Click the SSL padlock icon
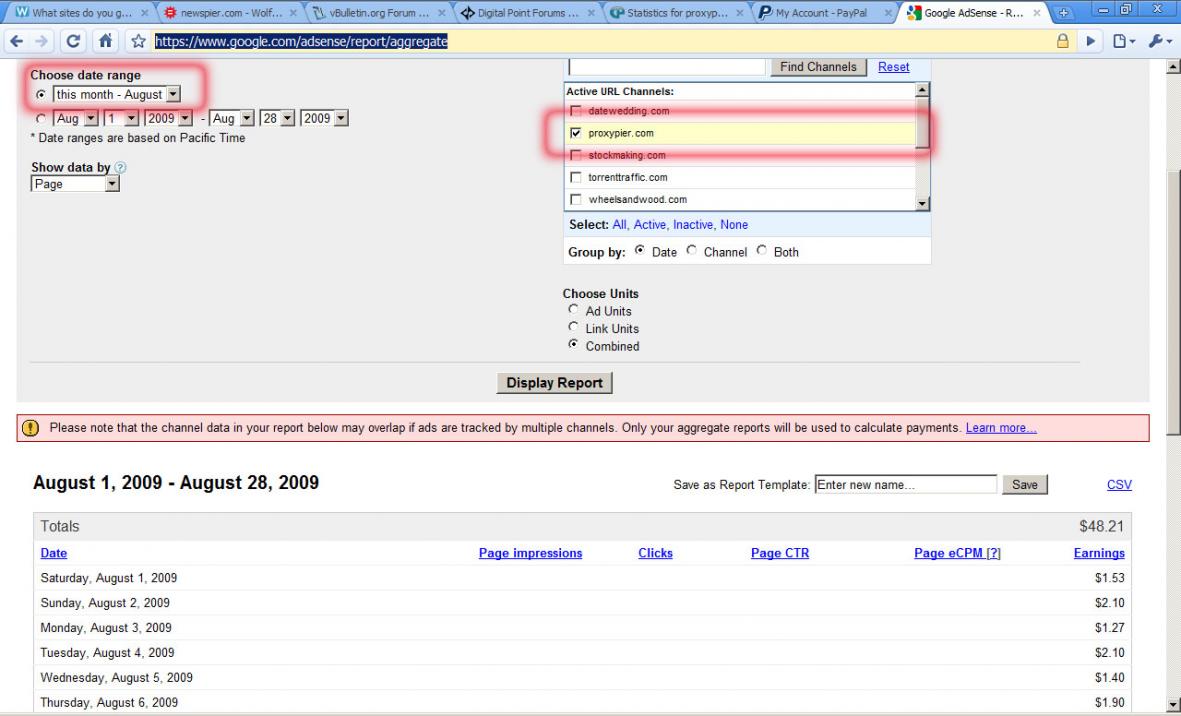The height and width of the screenshot is (716, 1181). click(x=1063, y=41)
